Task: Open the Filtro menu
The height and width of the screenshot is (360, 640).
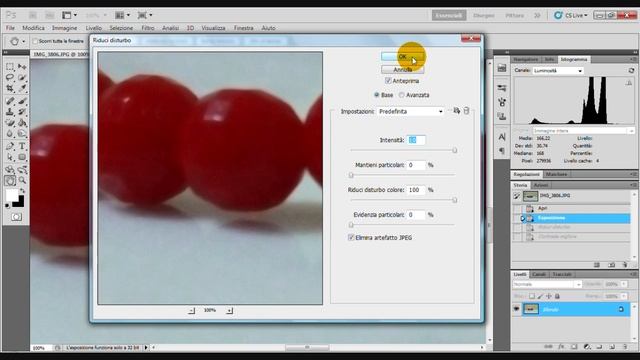Action: (x=148, y=28)
